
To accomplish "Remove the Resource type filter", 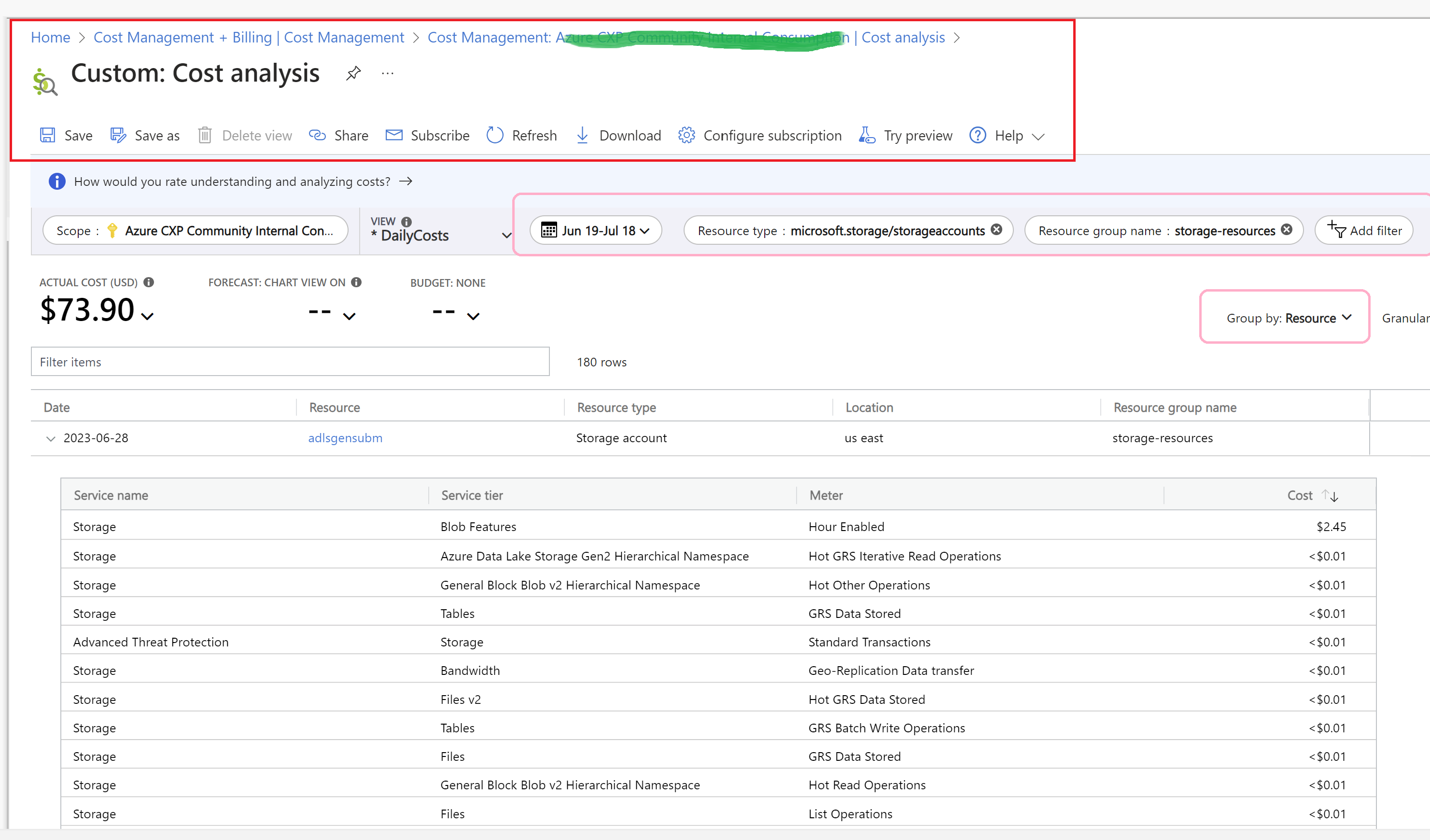I will click(x=996, y=229).
